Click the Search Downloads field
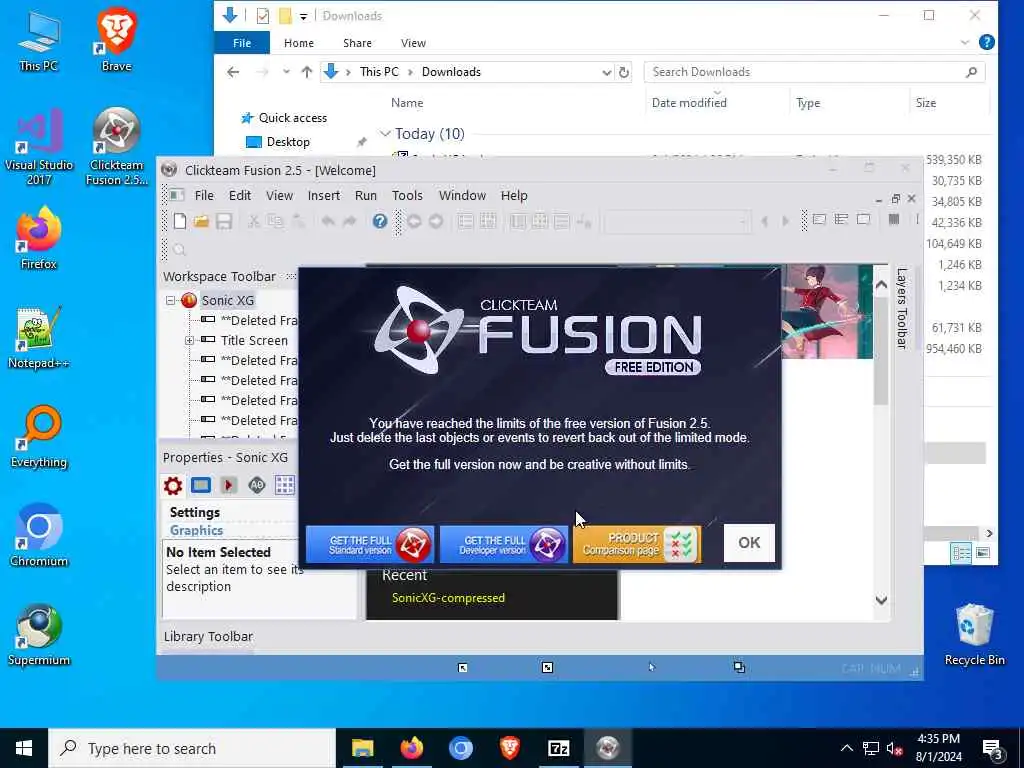The image size is (1024, 768). point(814,72)
